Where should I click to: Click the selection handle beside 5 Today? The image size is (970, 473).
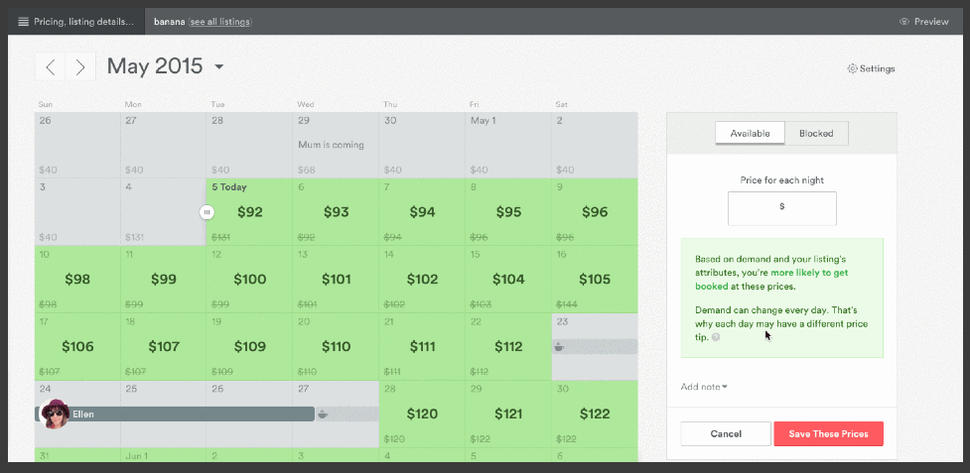click(x=207, y=212)
